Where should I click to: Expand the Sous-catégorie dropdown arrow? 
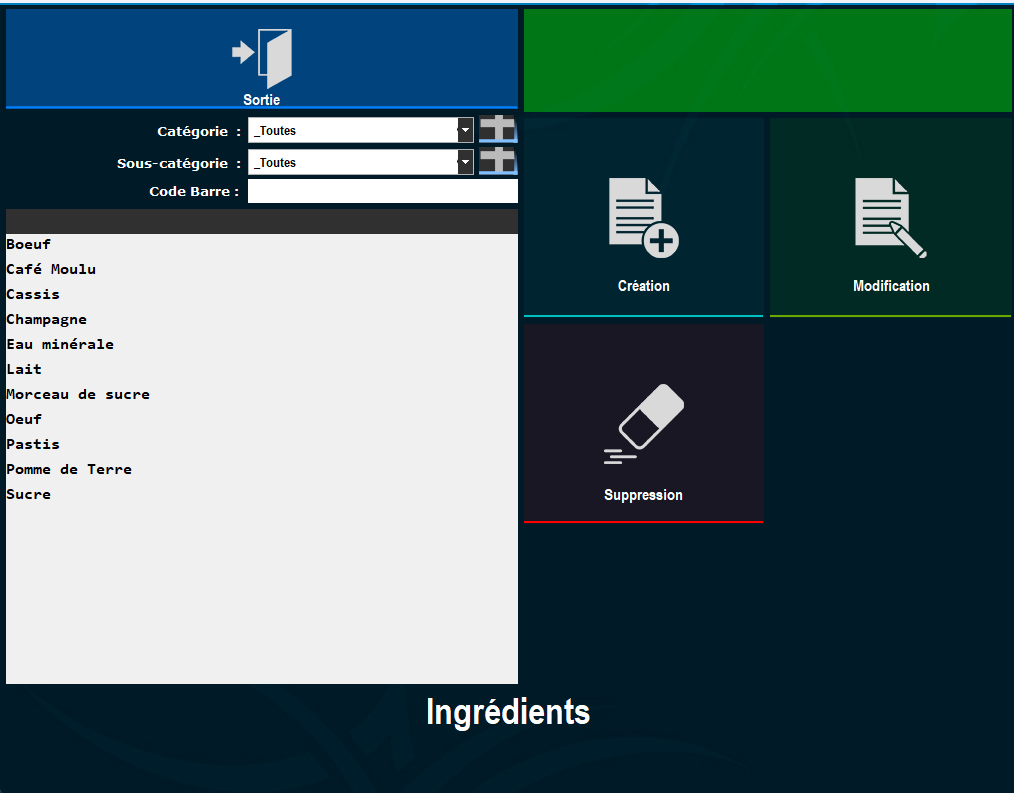(465, 162)
